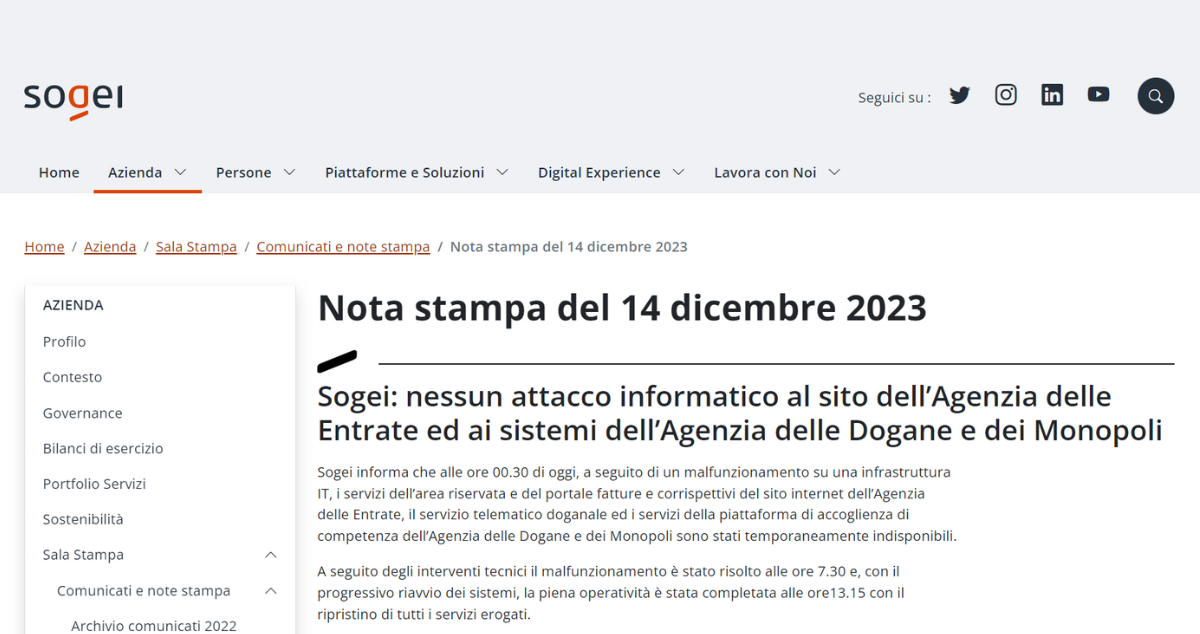Click the 'Nota stampa del 14 dicembre 2023' heading

pos(622,308)
